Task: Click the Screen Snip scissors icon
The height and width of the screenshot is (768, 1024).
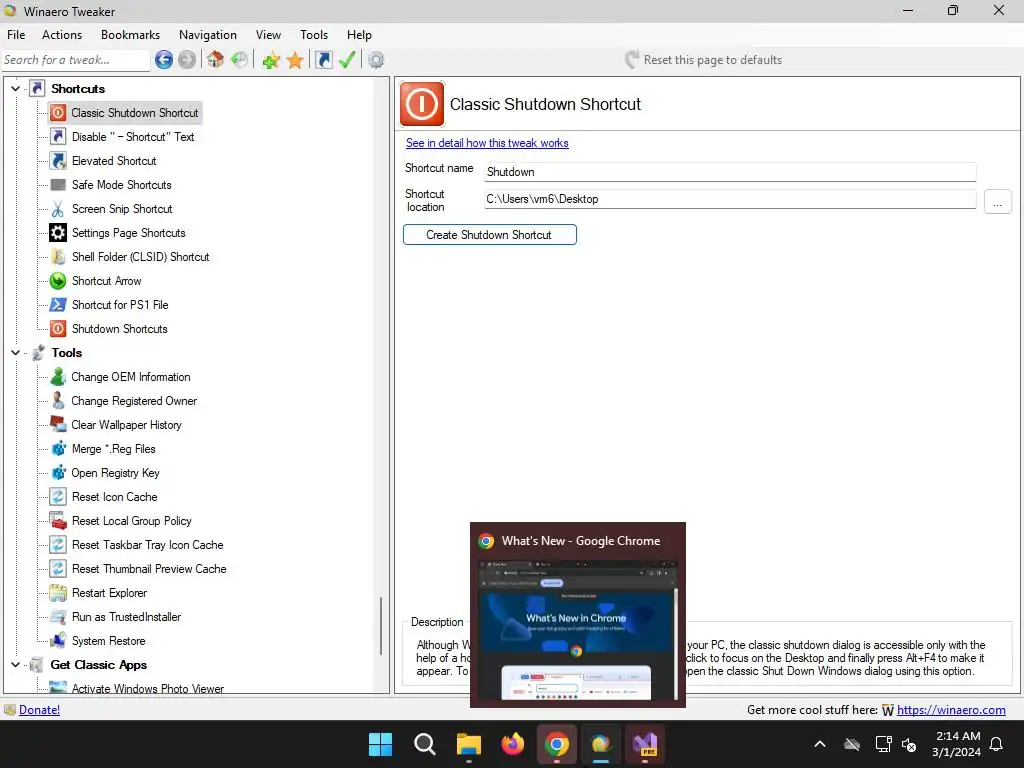Action: tap(58, 209)
